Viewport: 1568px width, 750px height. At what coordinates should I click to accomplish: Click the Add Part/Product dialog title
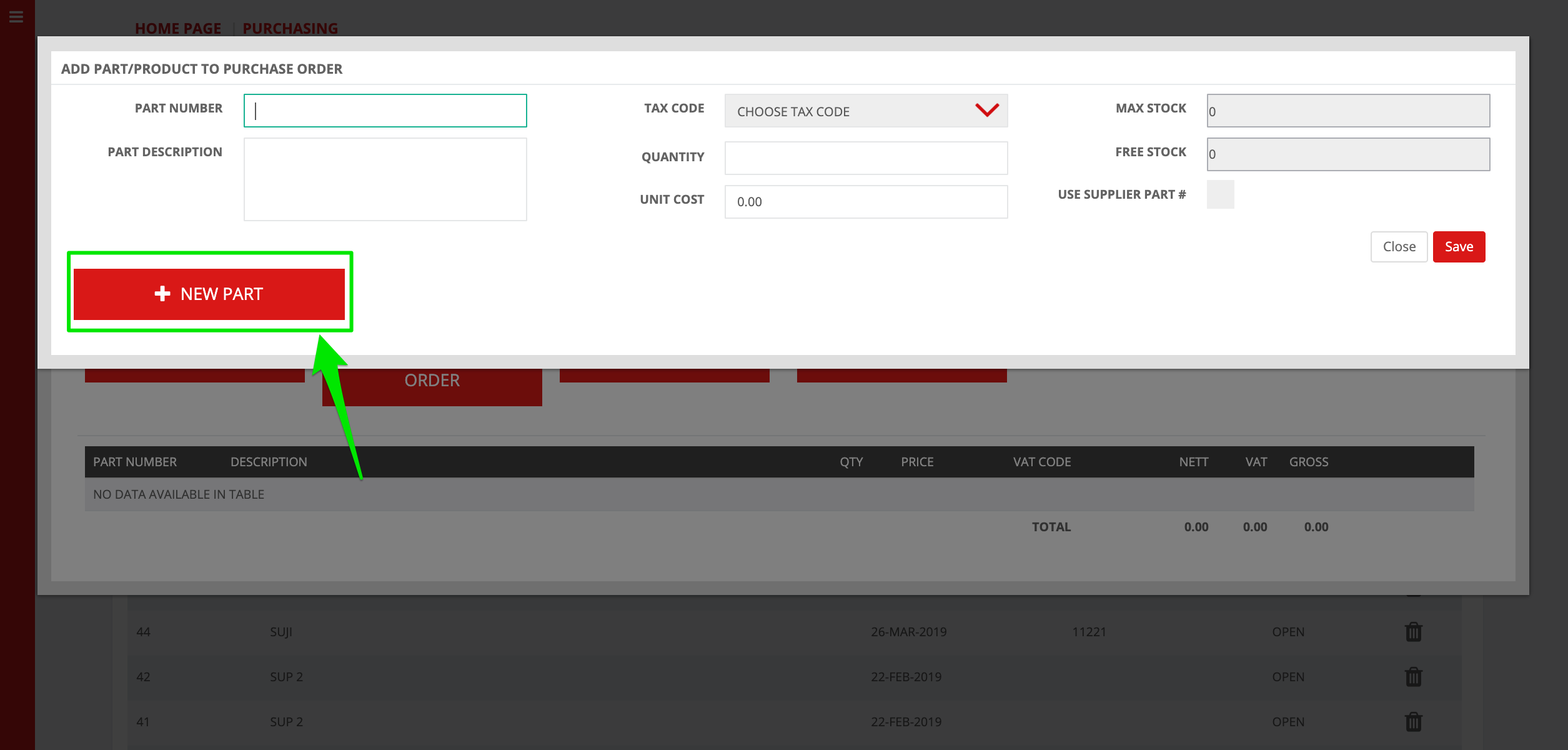point(202,69)
